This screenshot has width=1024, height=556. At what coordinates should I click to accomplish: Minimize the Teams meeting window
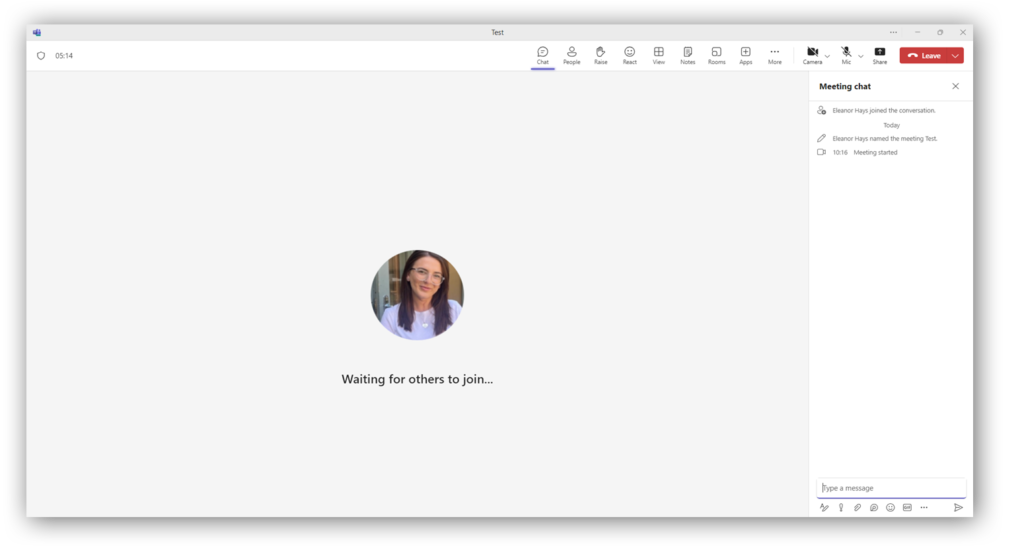pyautogui.click(x=918, y=32)
